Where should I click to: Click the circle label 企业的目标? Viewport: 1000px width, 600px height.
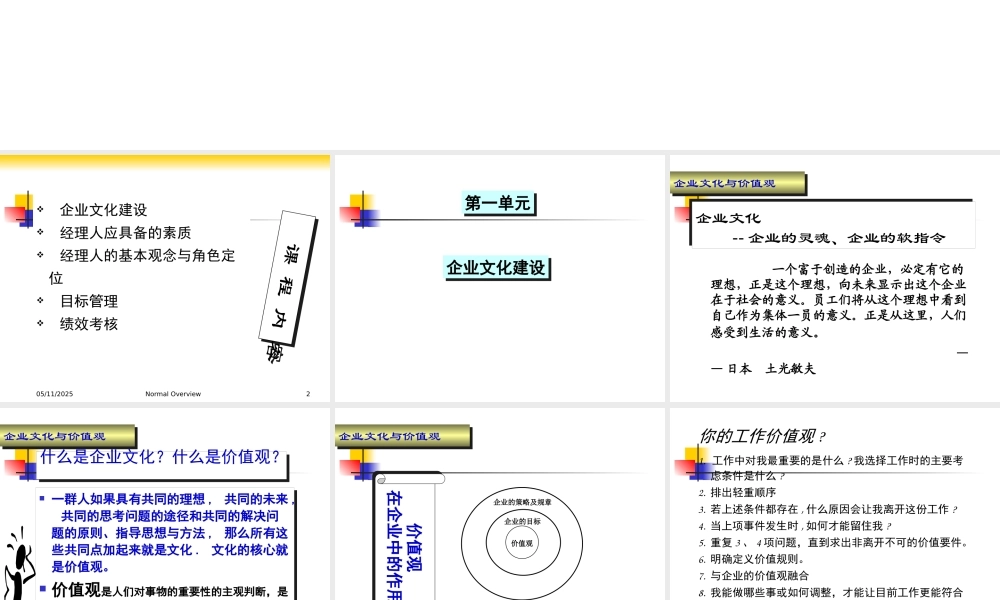click(x=522, y=521)
